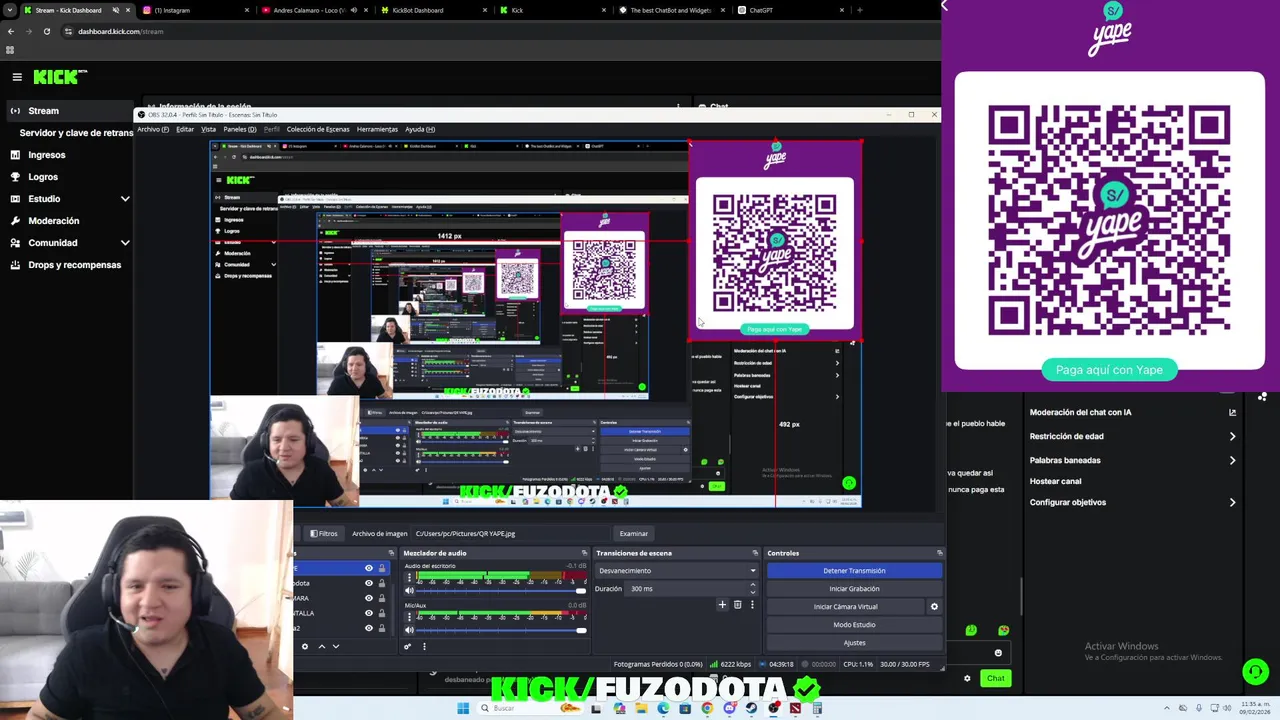This screenshot has height=720, width=1280.
Task: Click Modo Estudio button
Action: coord(854,624)
